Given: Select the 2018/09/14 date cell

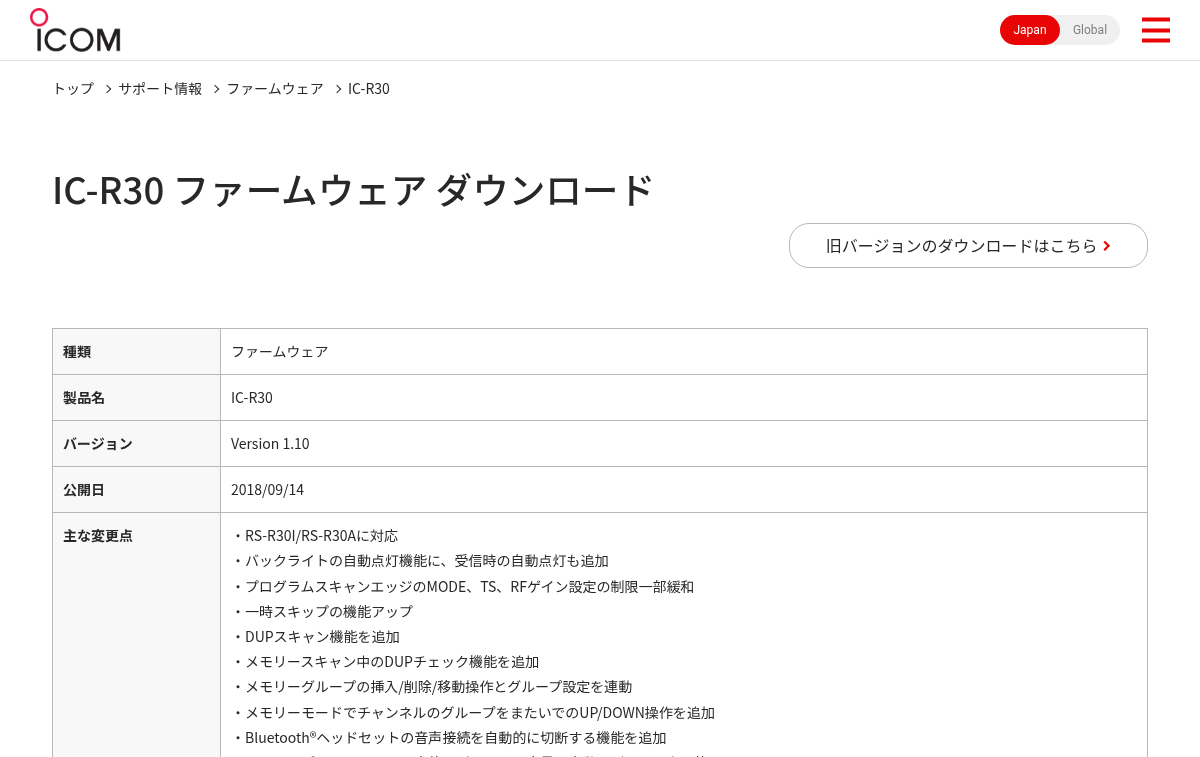Looking at the screenshot, I should [684, 490].
